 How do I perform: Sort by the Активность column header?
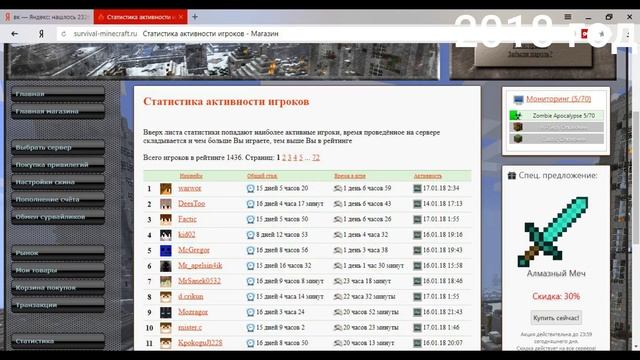click(428, 176)
